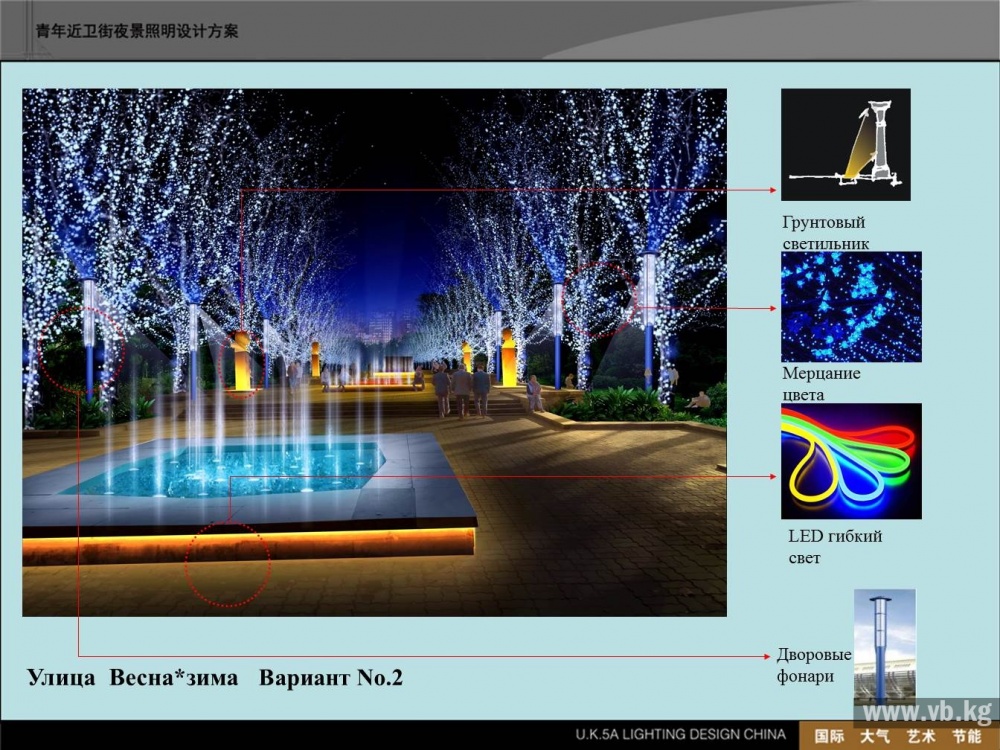Select the 'Дворовые фонари' label
This screenshot has width=1000, height=750.
point(814,665)
